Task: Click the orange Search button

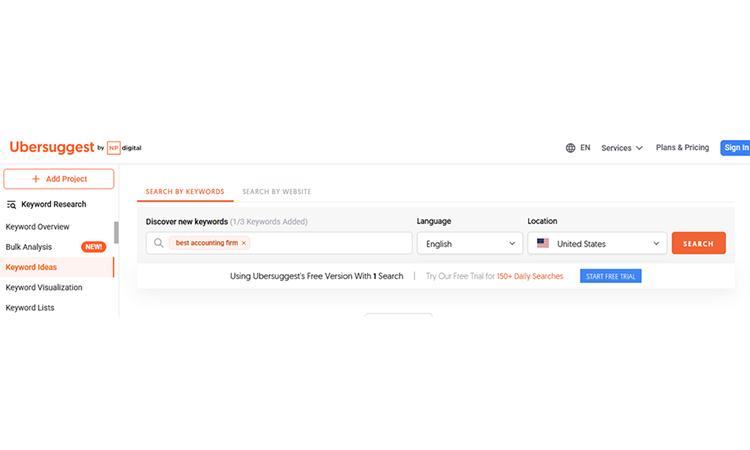Action: (698, 243)
